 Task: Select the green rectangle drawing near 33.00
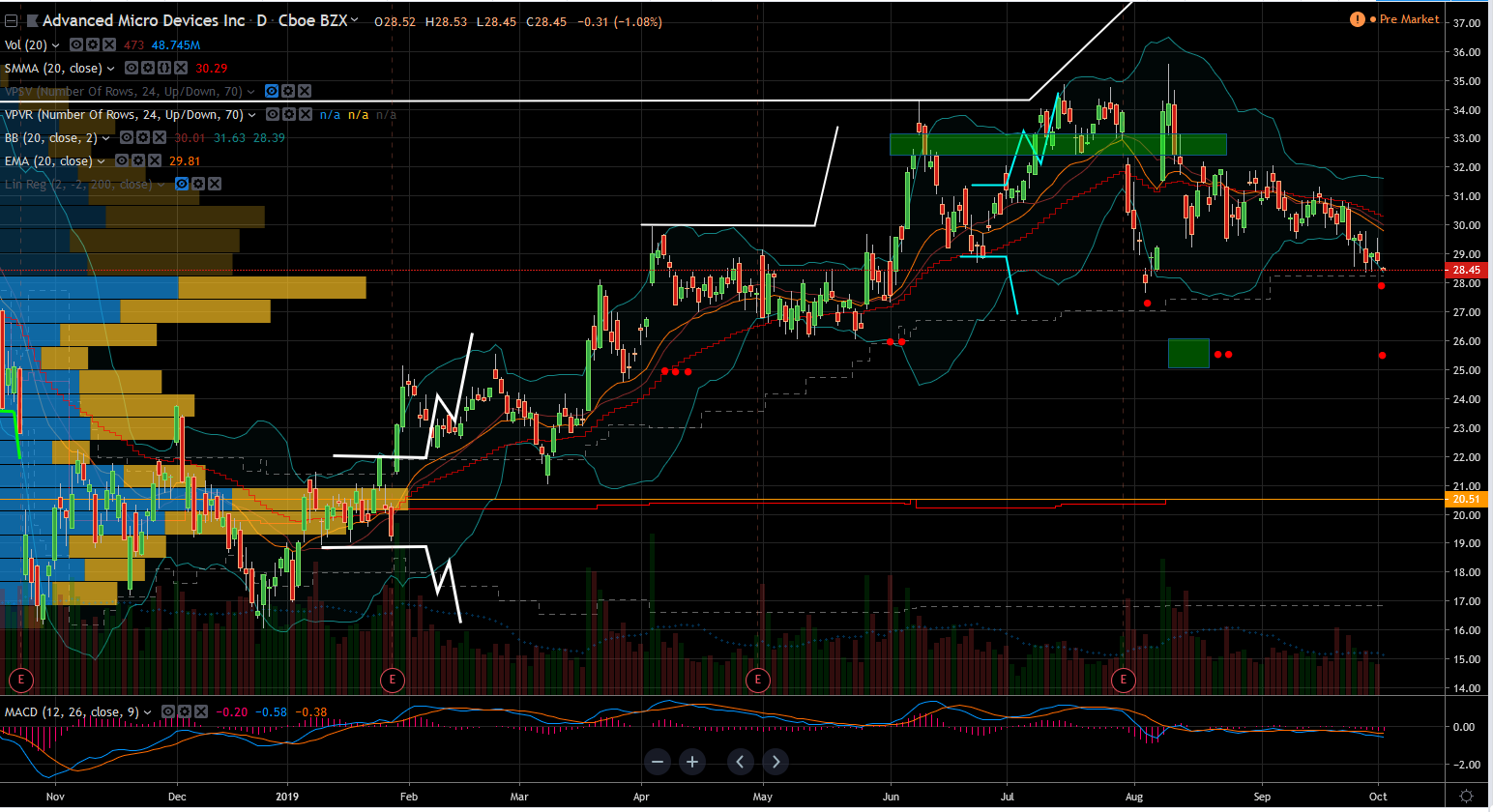tap(1058, 144)
